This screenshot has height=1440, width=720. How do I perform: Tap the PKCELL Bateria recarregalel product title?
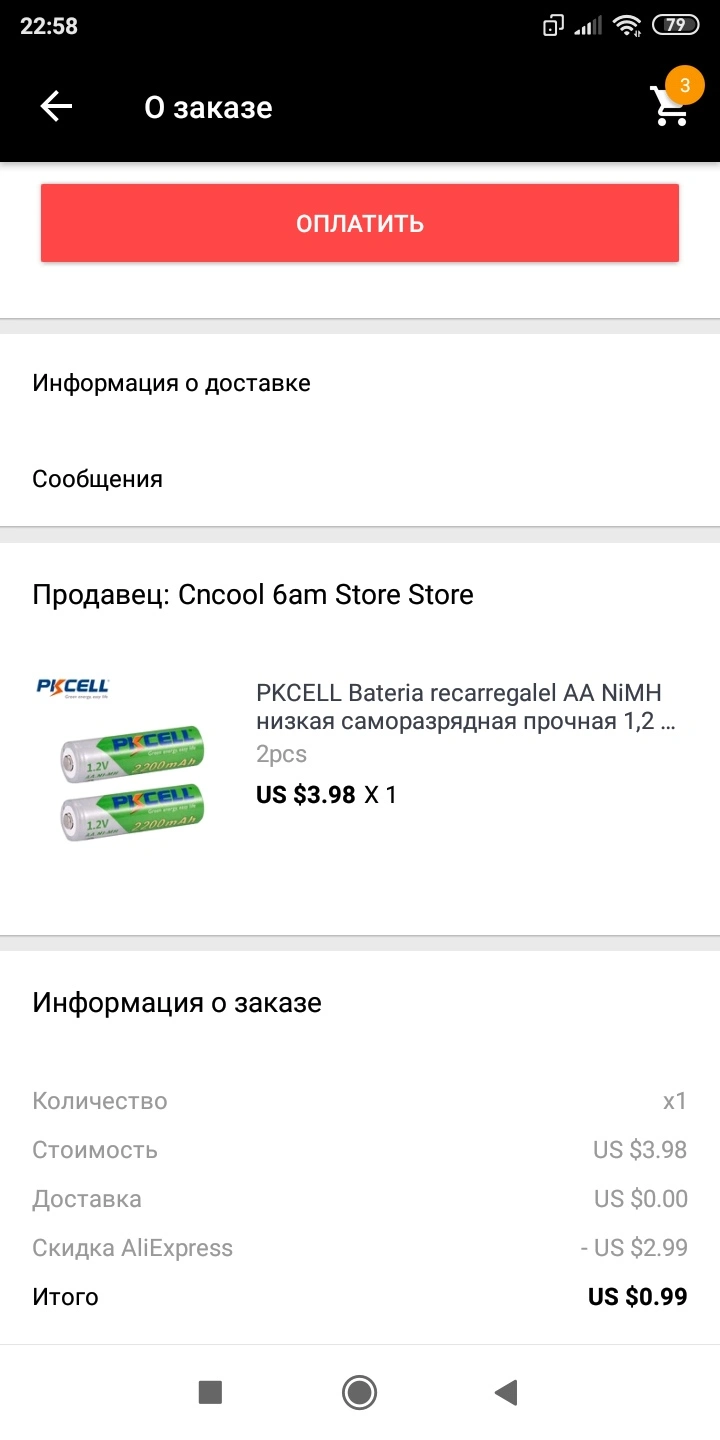[466, 707]
